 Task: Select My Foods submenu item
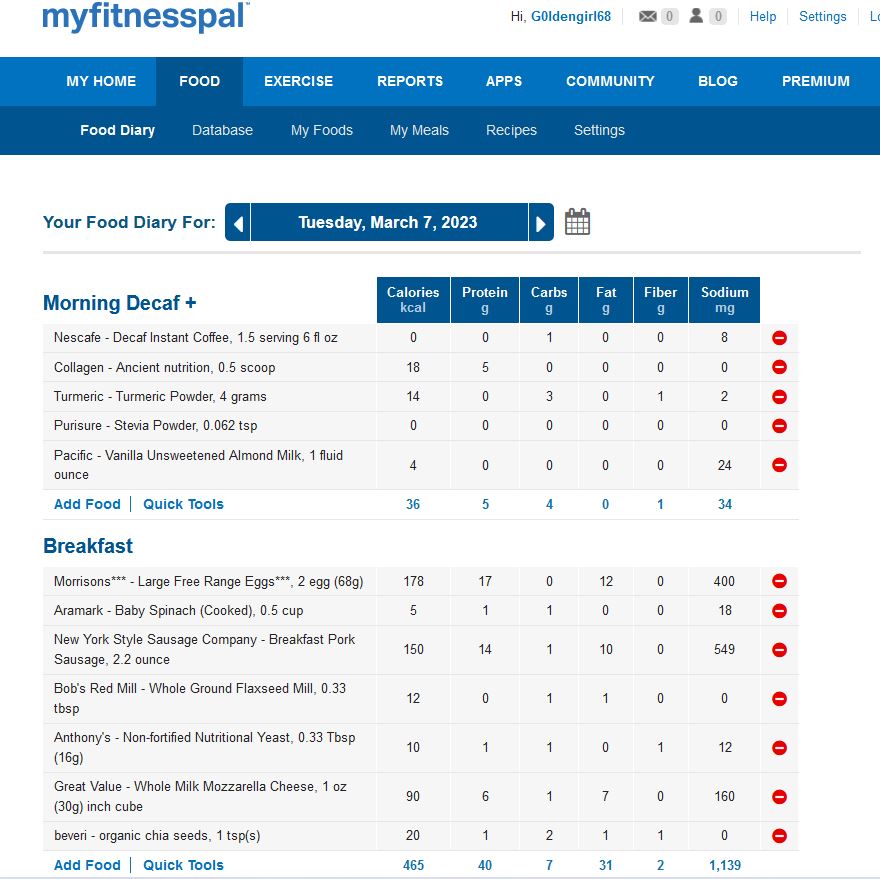click(322, 130)
